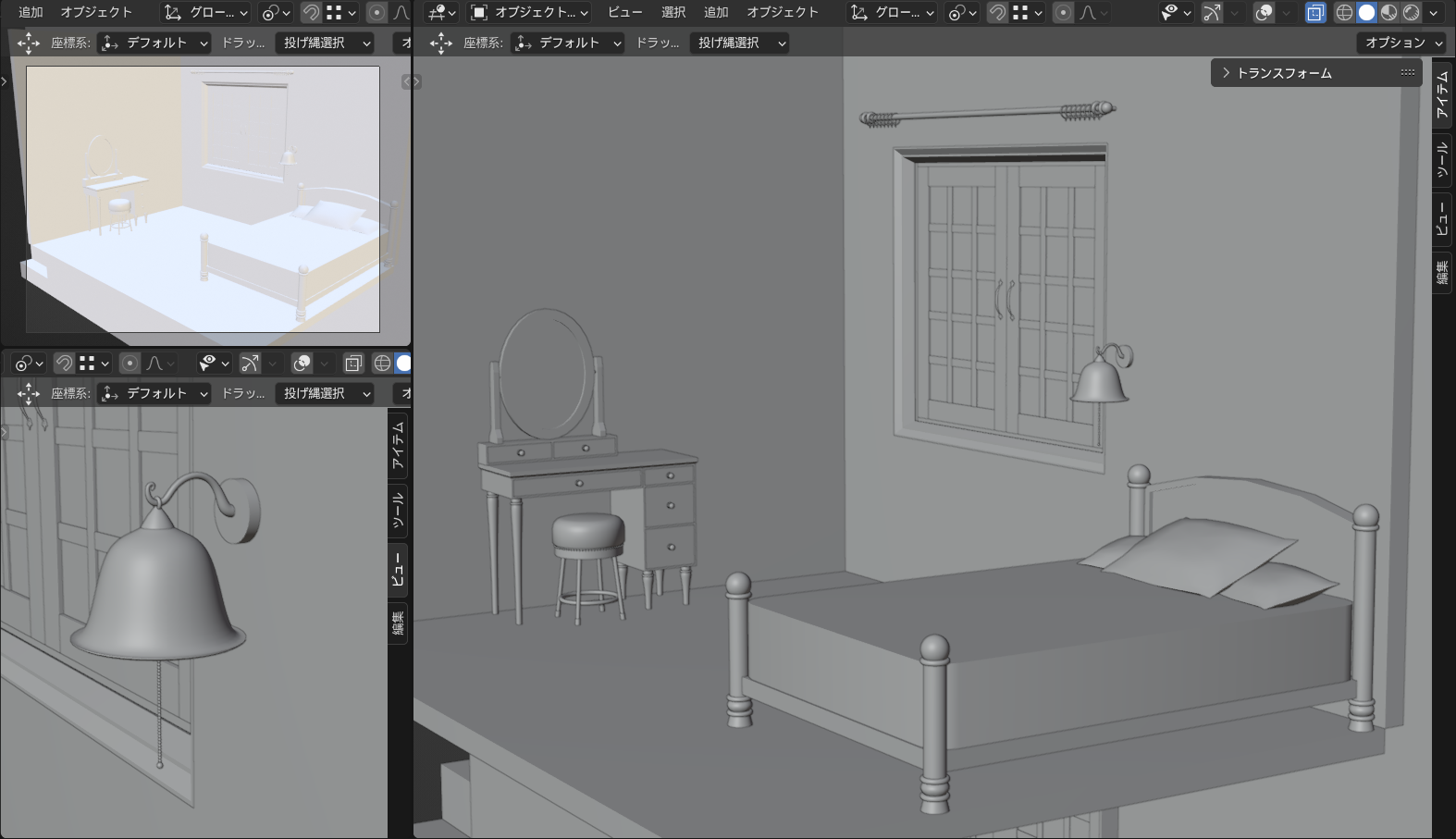The width and height of the screenshot is (1456, 839).
Task: Click the move tool icon in the bottom-left viewport
Action: pyautogui.click(x=29, y=393)
